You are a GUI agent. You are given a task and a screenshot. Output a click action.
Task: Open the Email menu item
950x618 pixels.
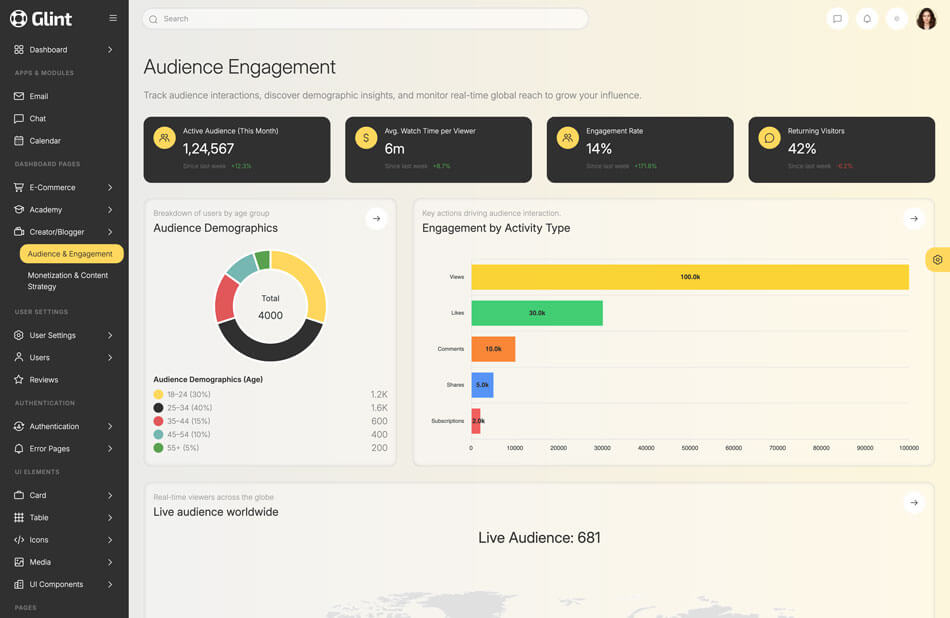click(x=39, y=96)
